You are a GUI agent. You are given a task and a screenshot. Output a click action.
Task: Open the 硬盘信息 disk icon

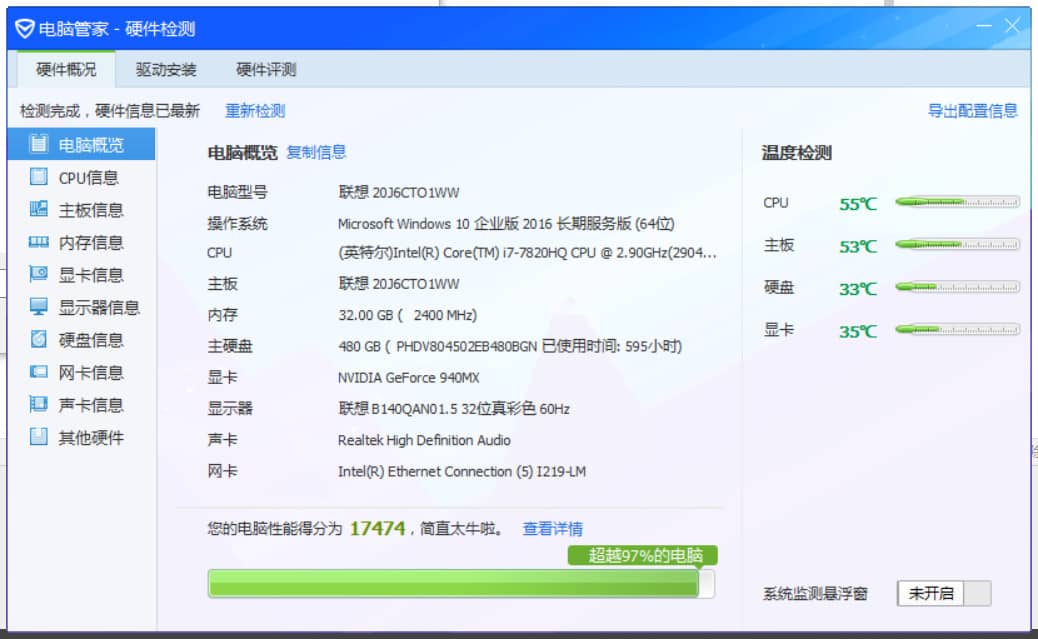pyautogui.click(x=39, y=339)
